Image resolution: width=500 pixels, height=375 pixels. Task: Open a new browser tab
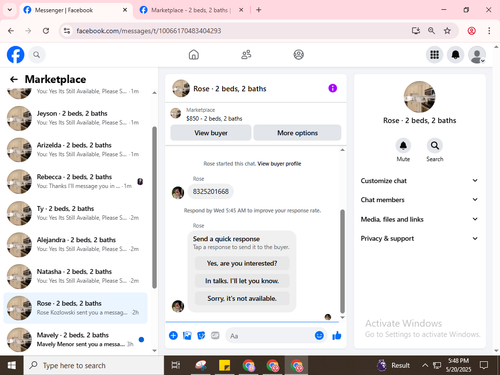pyautogui.click(x=258, y=10)
